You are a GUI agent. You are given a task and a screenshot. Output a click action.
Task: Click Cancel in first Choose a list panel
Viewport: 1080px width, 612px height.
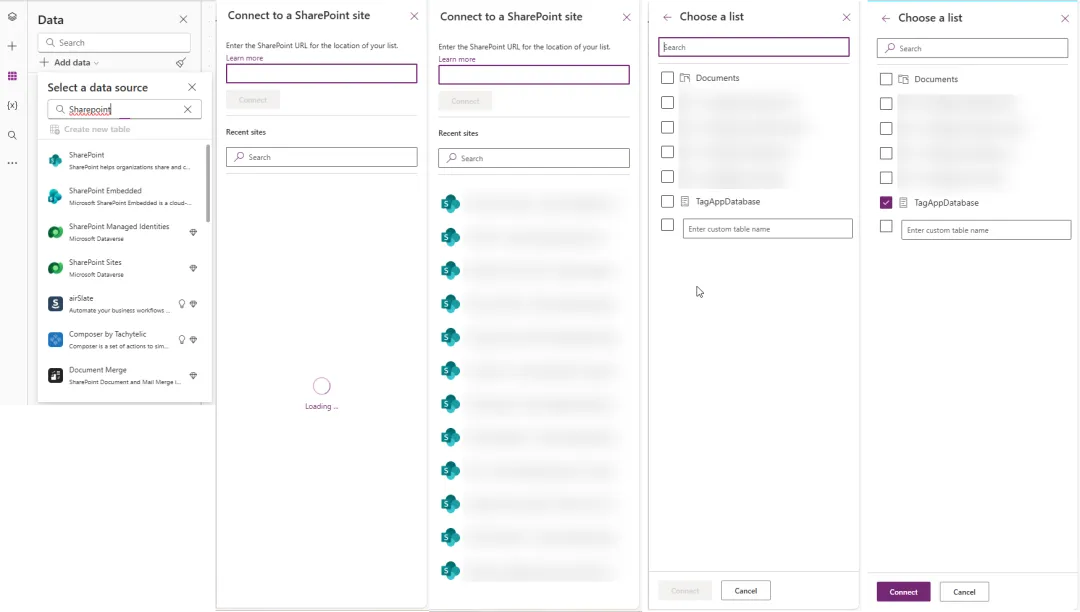point(746,591)
